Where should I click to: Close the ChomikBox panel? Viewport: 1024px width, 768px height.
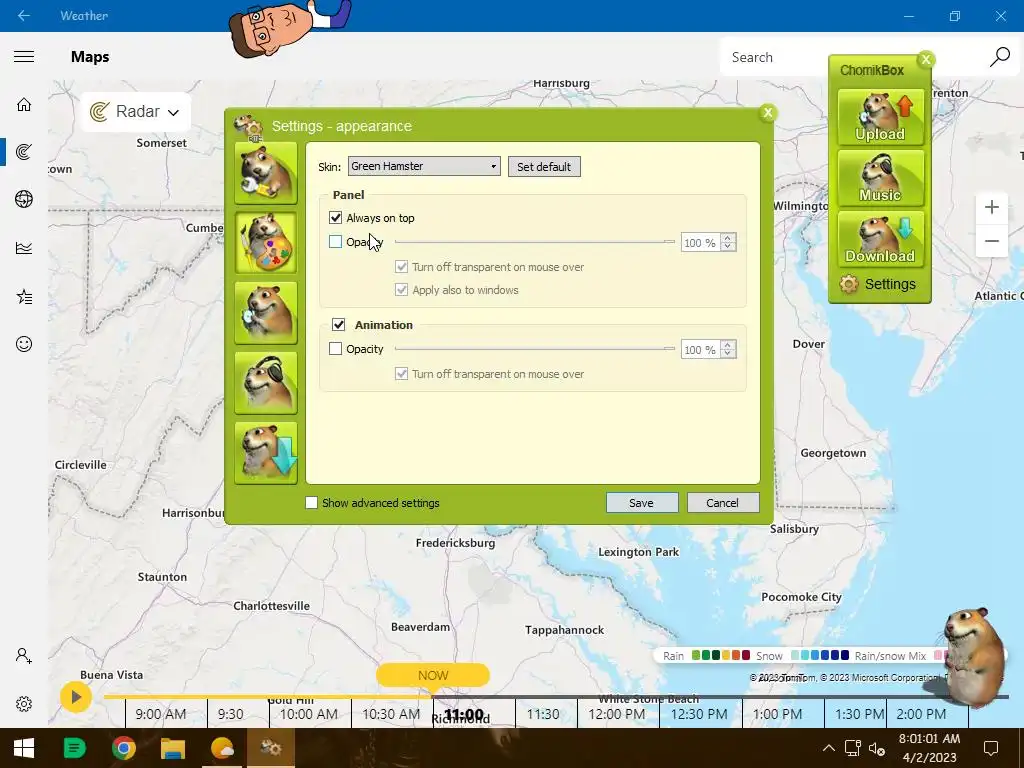(925, 59)
